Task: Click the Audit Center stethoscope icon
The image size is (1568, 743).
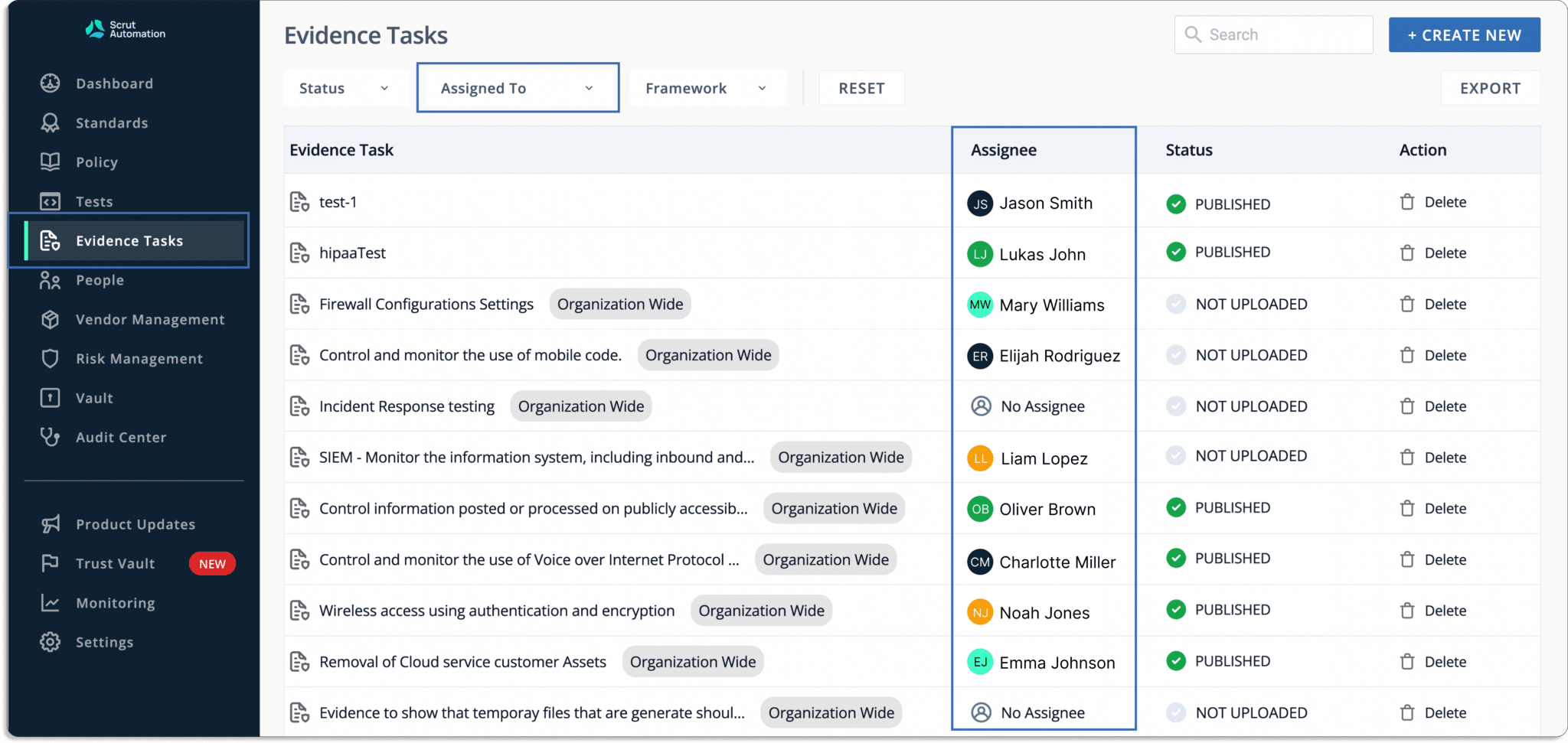Action: click(50, 437)
